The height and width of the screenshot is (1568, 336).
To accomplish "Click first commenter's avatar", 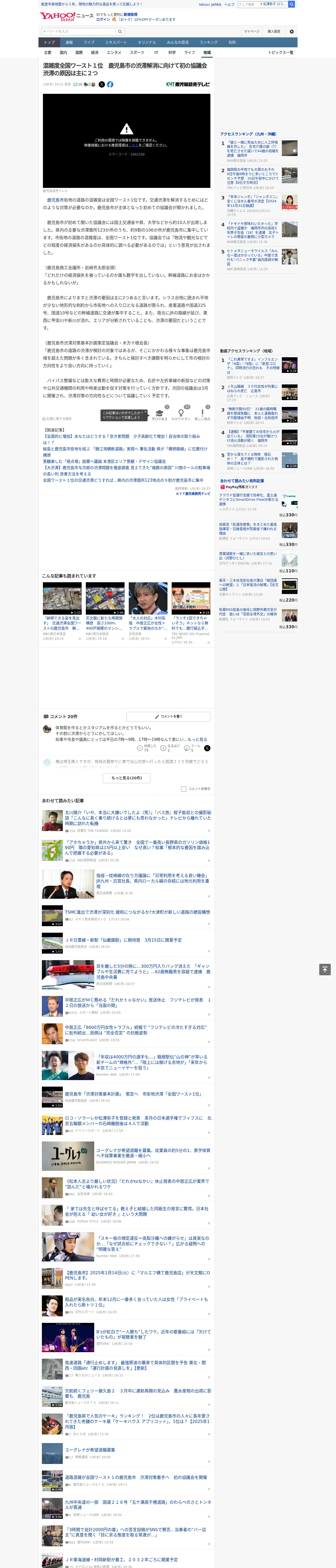I will point(47,729).
